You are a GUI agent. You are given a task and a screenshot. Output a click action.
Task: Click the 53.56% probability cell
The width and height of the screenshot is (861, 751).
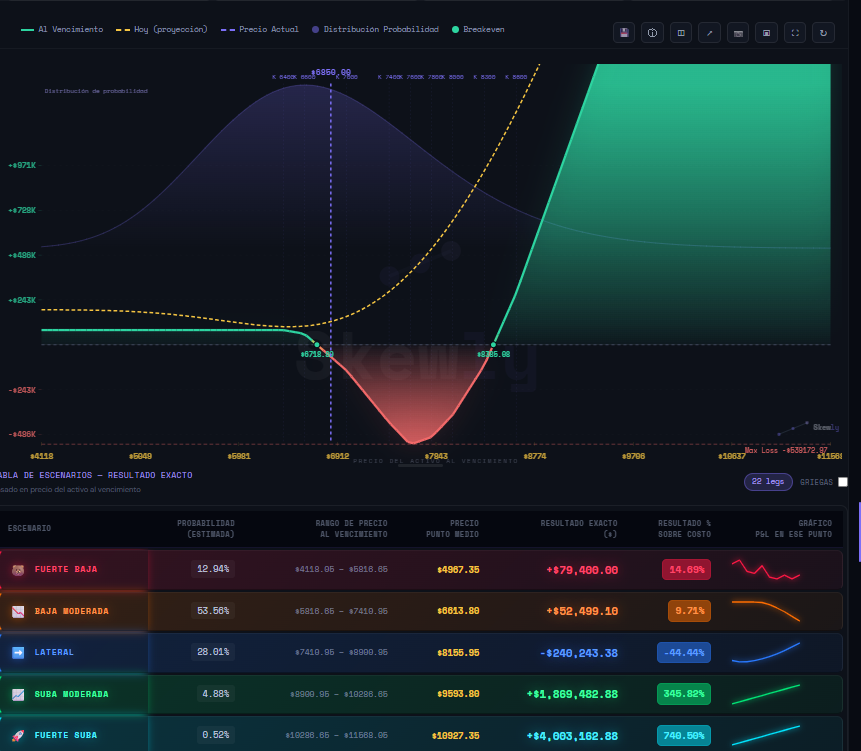(213, 610)
